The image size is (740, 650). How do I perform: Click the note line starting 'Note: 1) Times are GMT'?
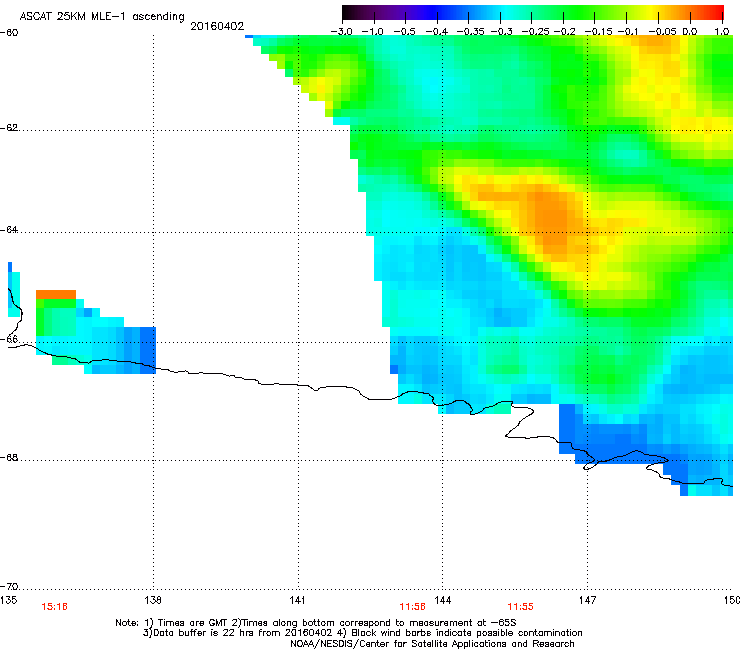[x=316, y=623]
